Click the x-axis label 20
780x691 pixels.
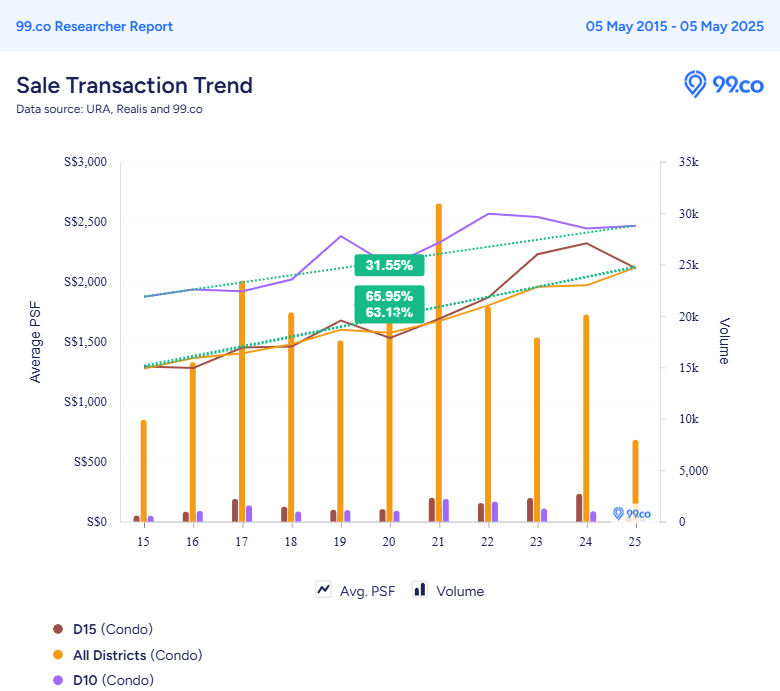click(x=389, y=542)
